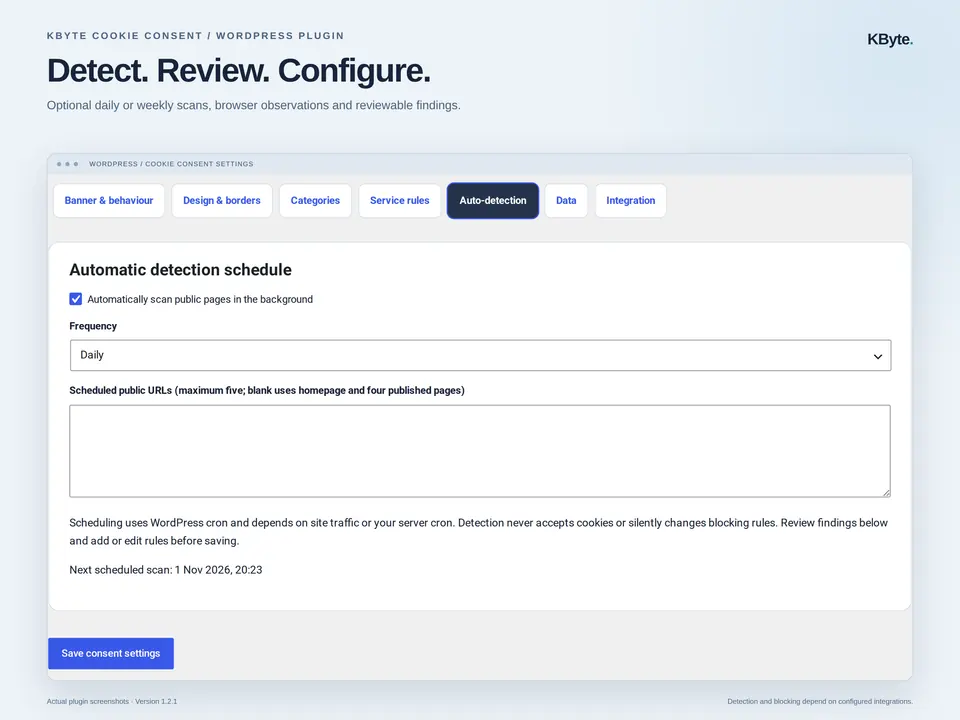The width and height of the screenshot is (960, 720).
Task: Click the textarea resize handle corner
Action: point(887,493)
